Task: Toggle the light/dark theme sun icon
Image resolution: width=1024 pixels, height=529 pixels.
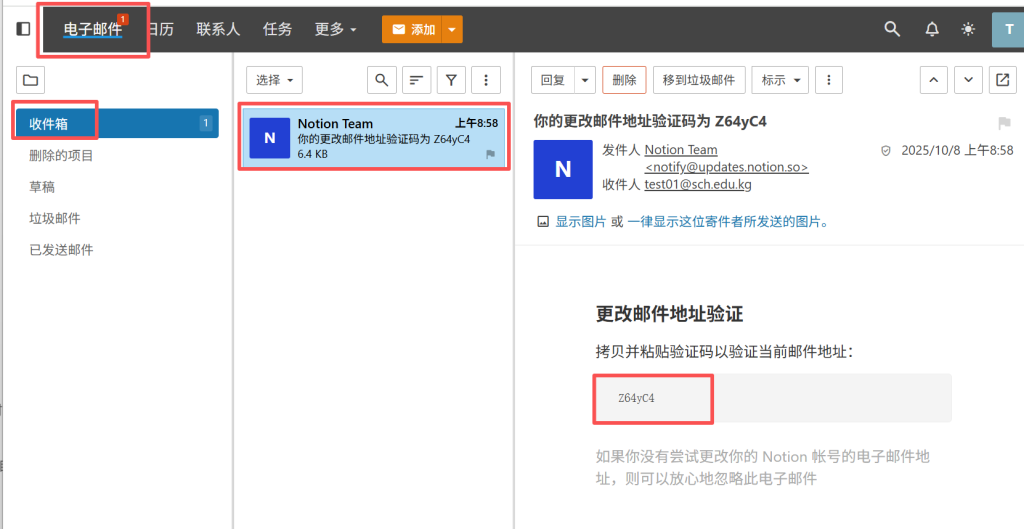Action: (x=968, y=29)
